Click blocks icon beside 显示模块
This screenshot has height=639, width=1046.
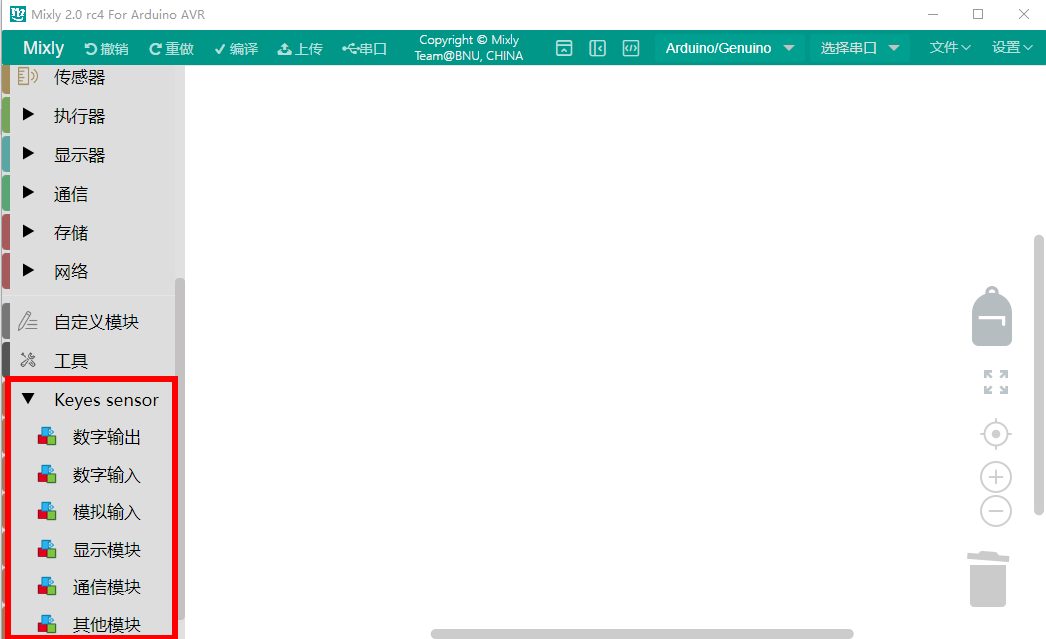[47, 549]
